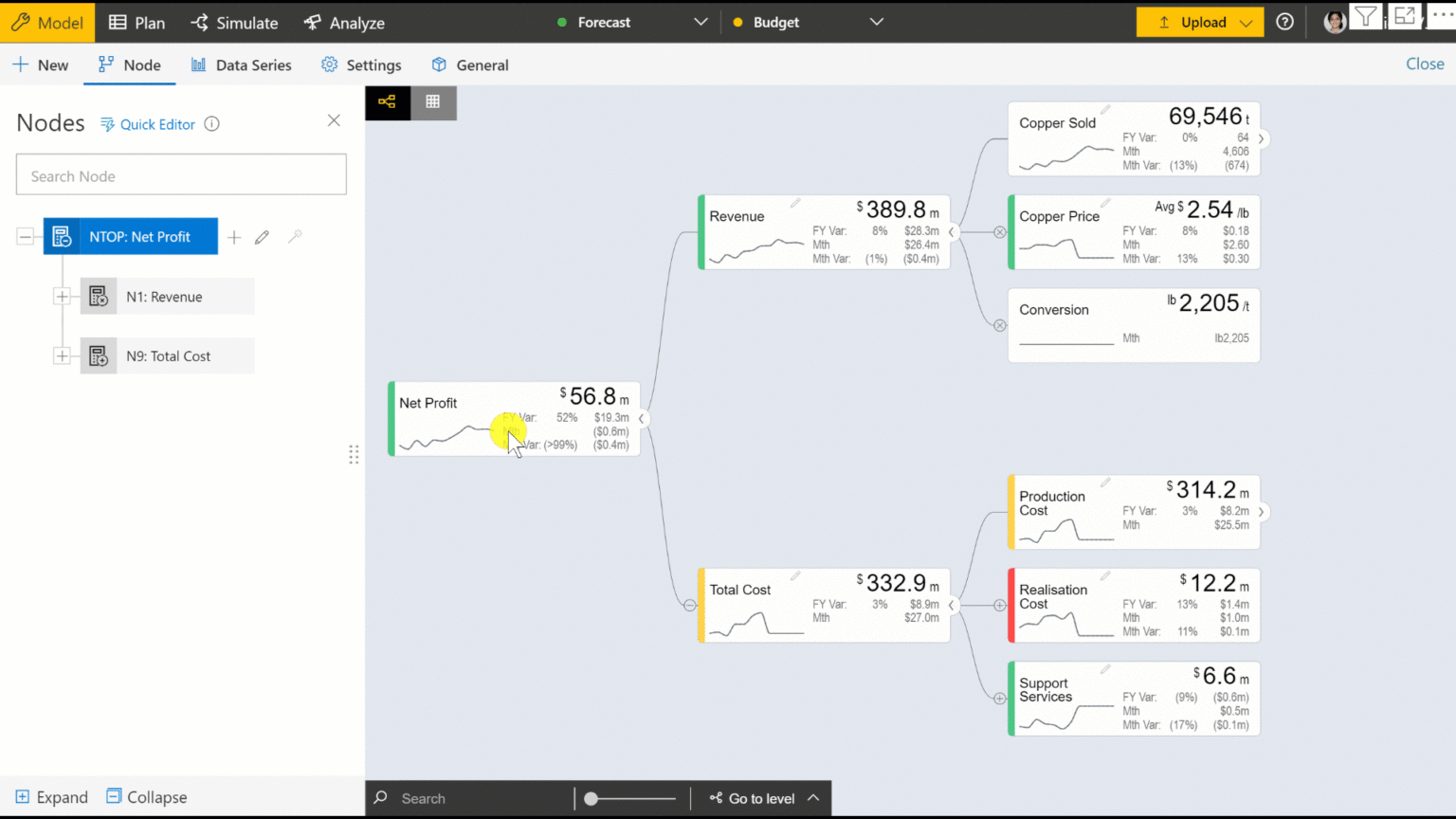Open the Settings tab
The height and width of the screenshot is (819, 1456).
coord(361,64)
